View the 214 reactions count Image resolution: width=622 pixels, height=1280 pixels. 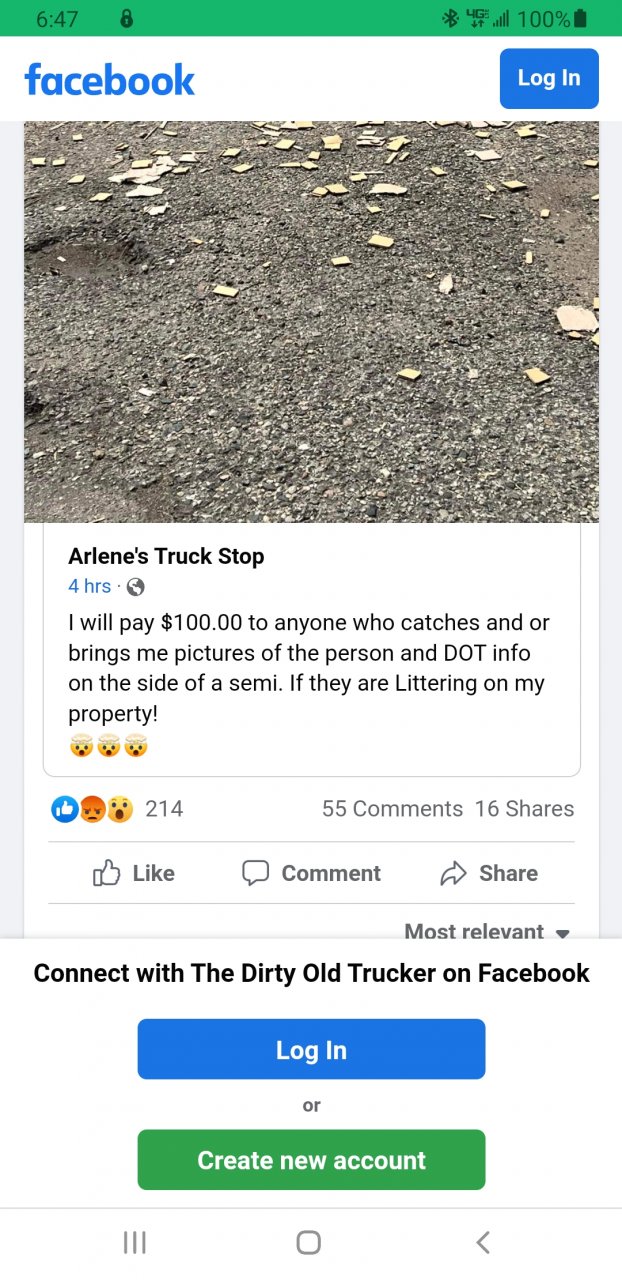[x=164, y=809]
